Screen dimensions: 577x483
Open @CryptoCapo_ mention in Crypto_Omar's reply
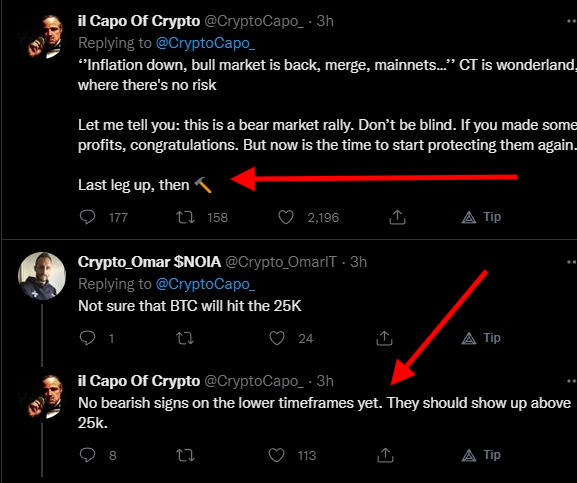coord(205,284)
